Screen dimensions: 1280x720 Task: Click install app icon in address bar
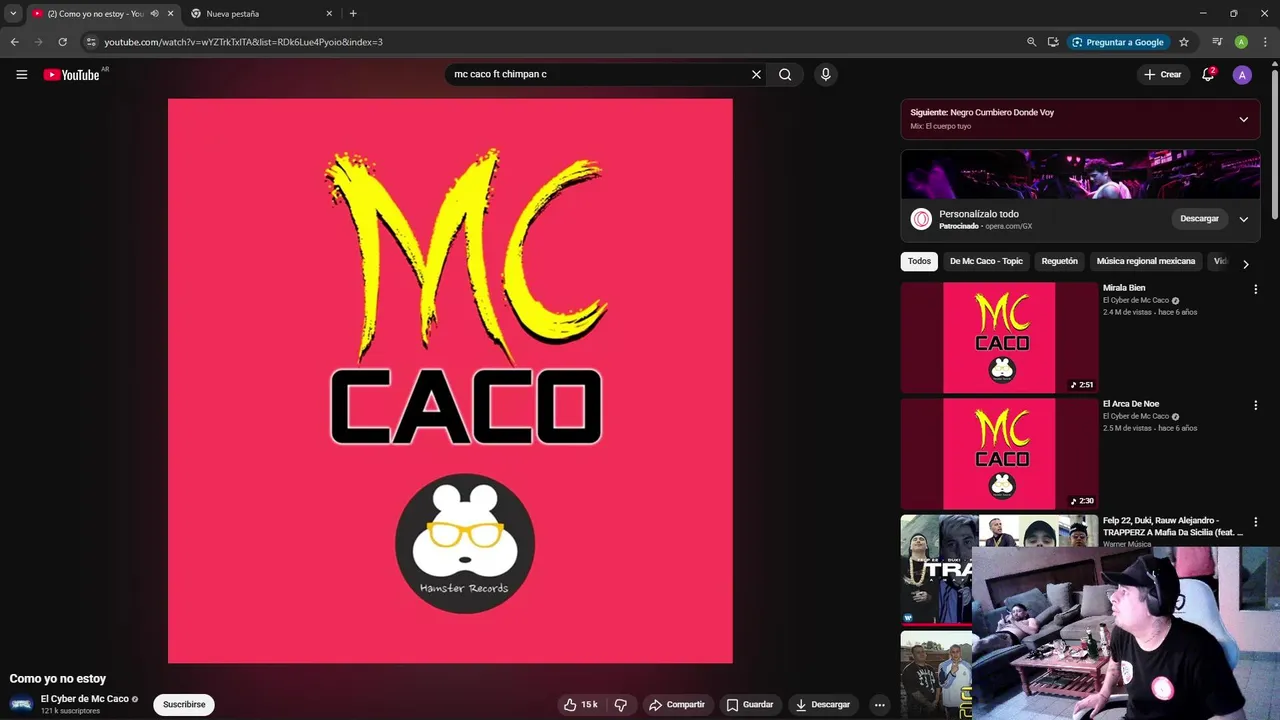(x=1053, y=42)
